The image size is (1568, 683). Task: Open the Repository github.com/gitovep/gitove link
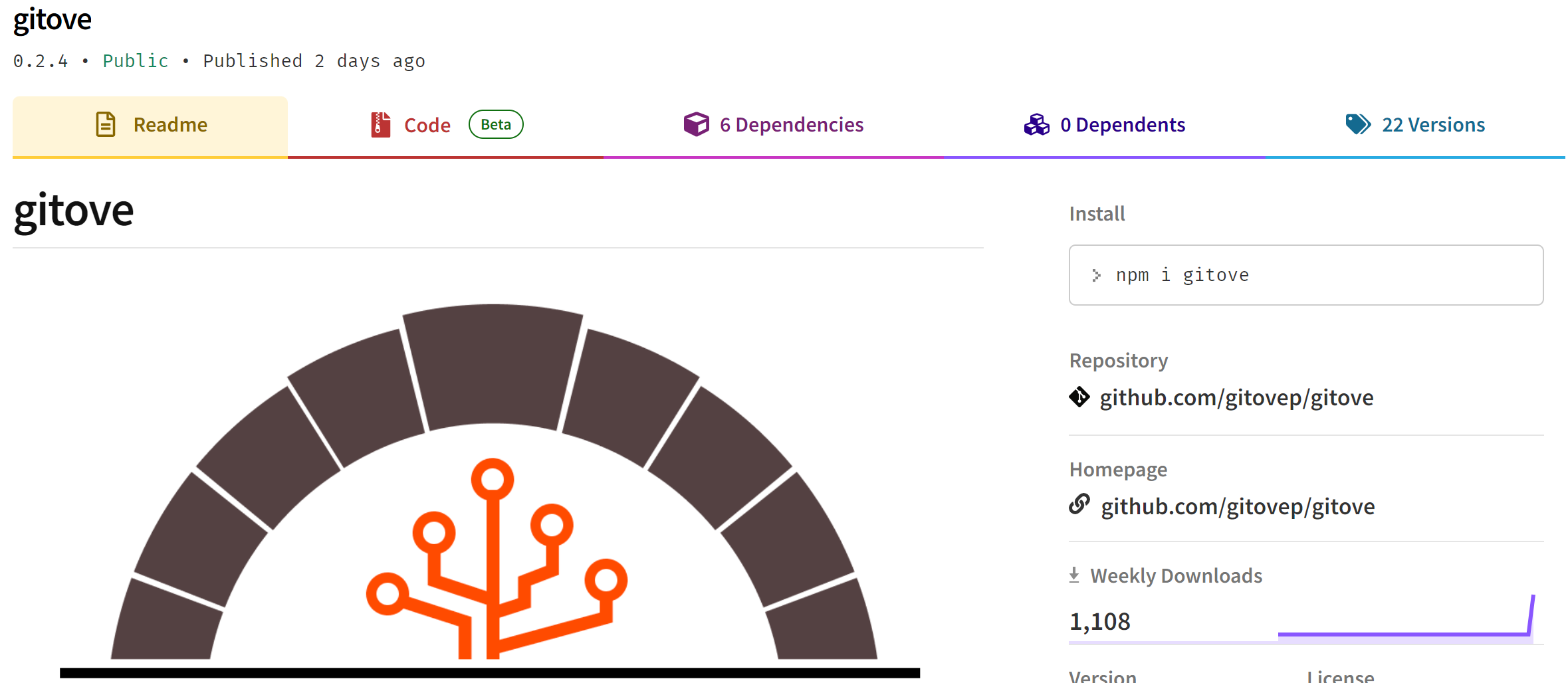1236,397
